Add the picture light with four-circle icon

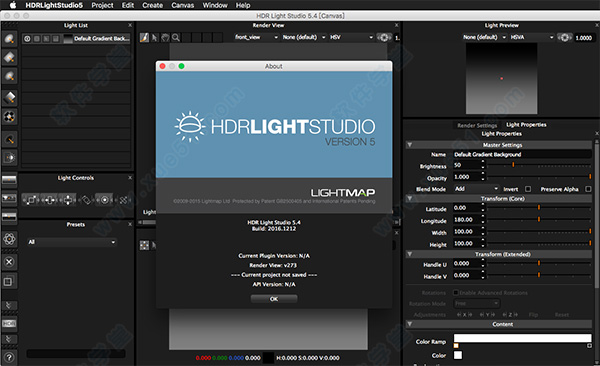(x=9, y=116)
